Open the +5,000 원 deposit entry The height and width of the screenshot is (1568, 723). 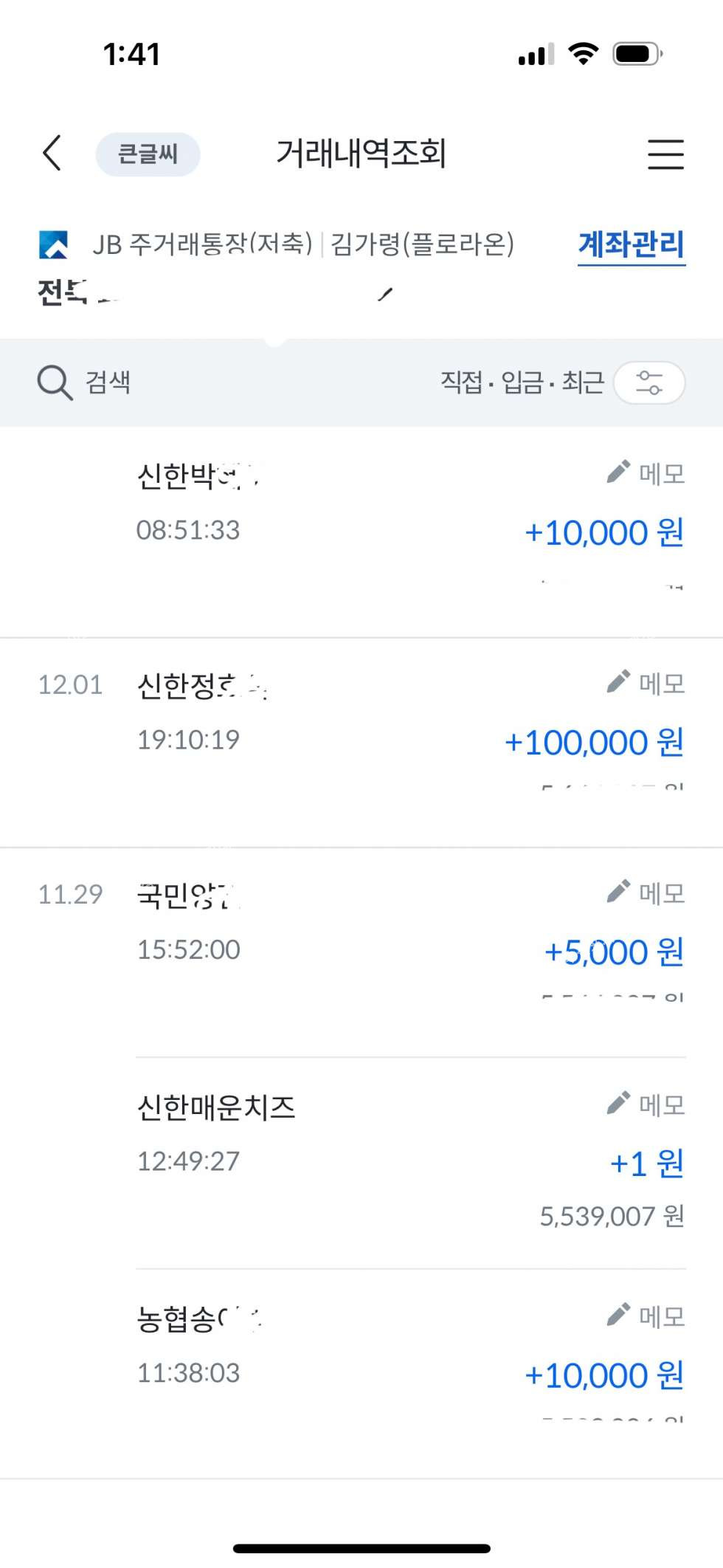tap(614, 952)
